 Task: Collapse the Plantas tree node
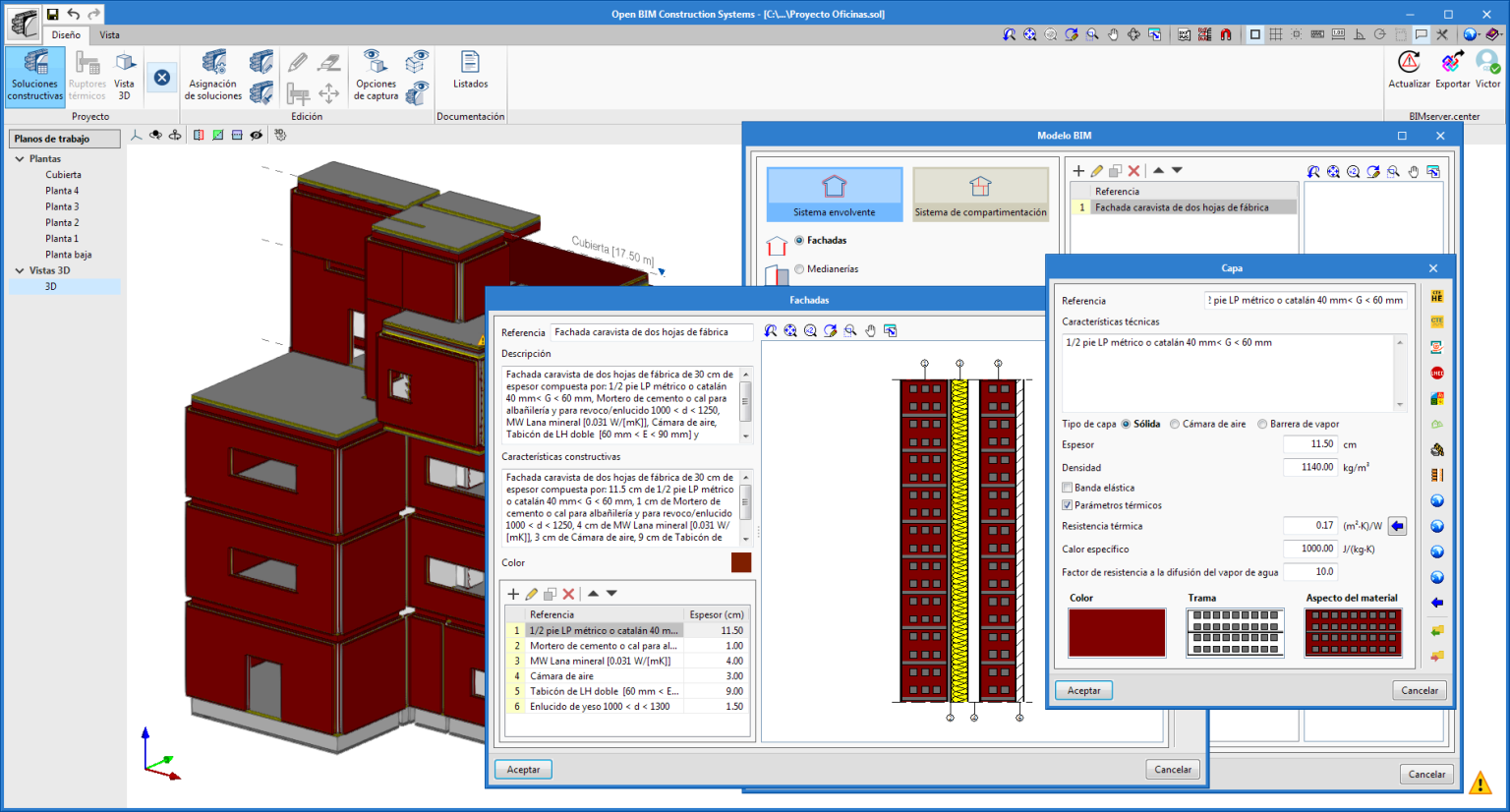pos(20,159)
